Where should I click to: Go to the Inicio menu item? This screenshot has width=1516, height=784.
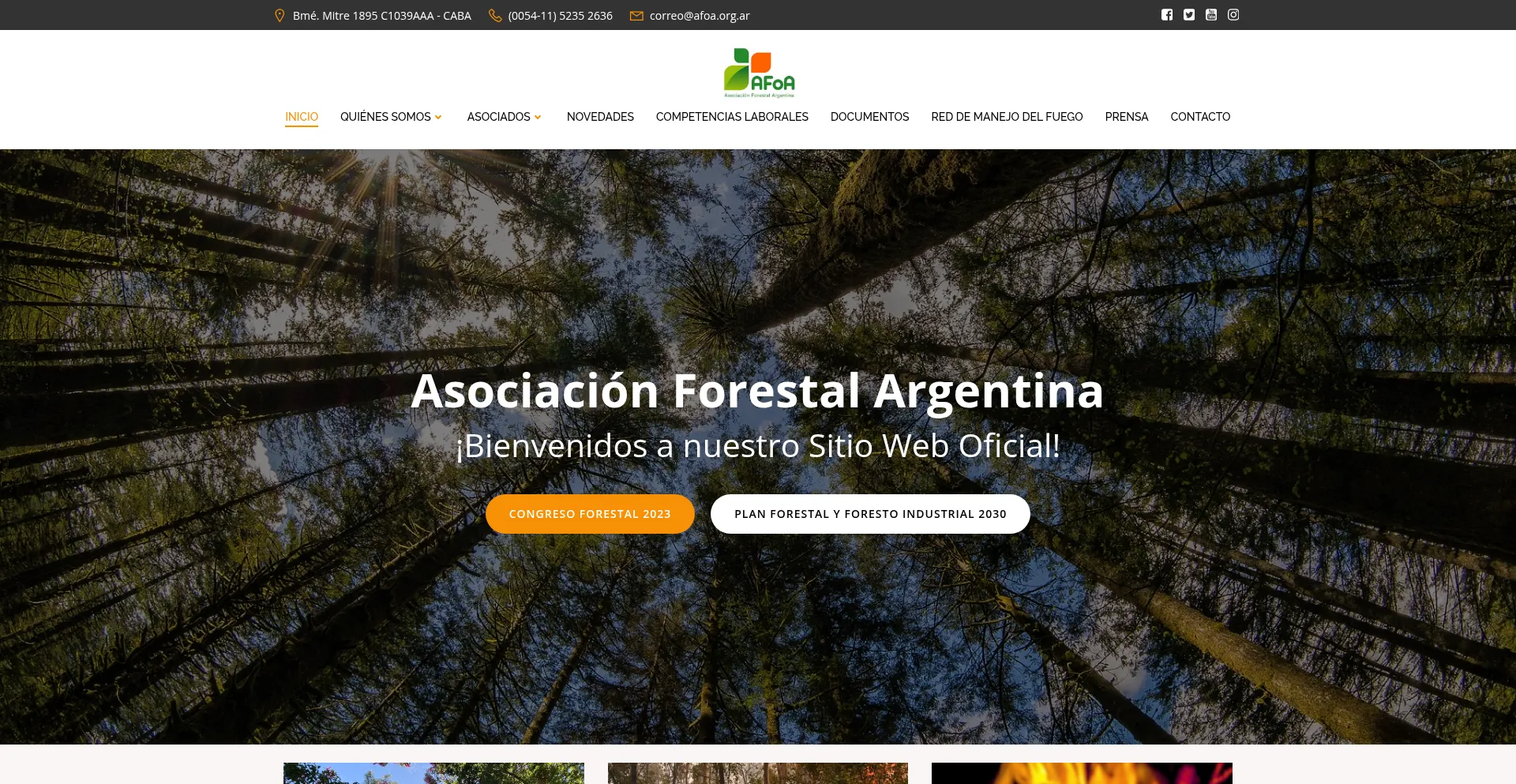coord(302,117)
